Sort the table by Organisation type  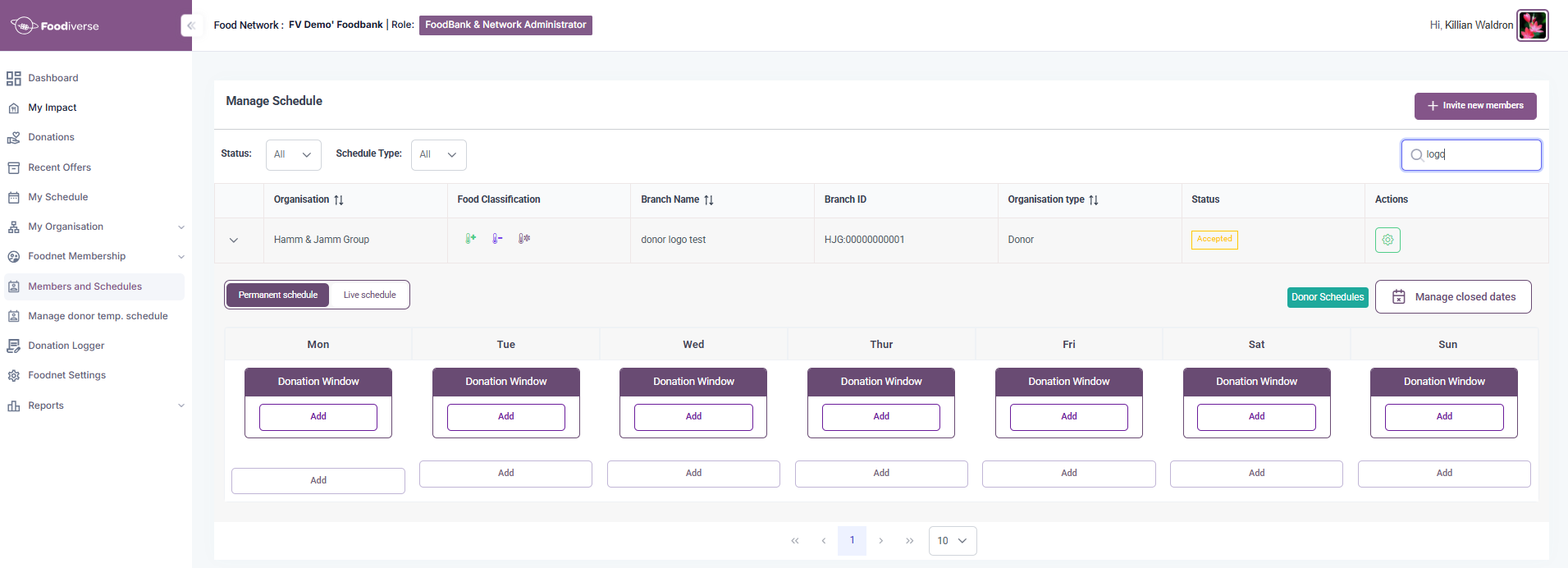1094,200
